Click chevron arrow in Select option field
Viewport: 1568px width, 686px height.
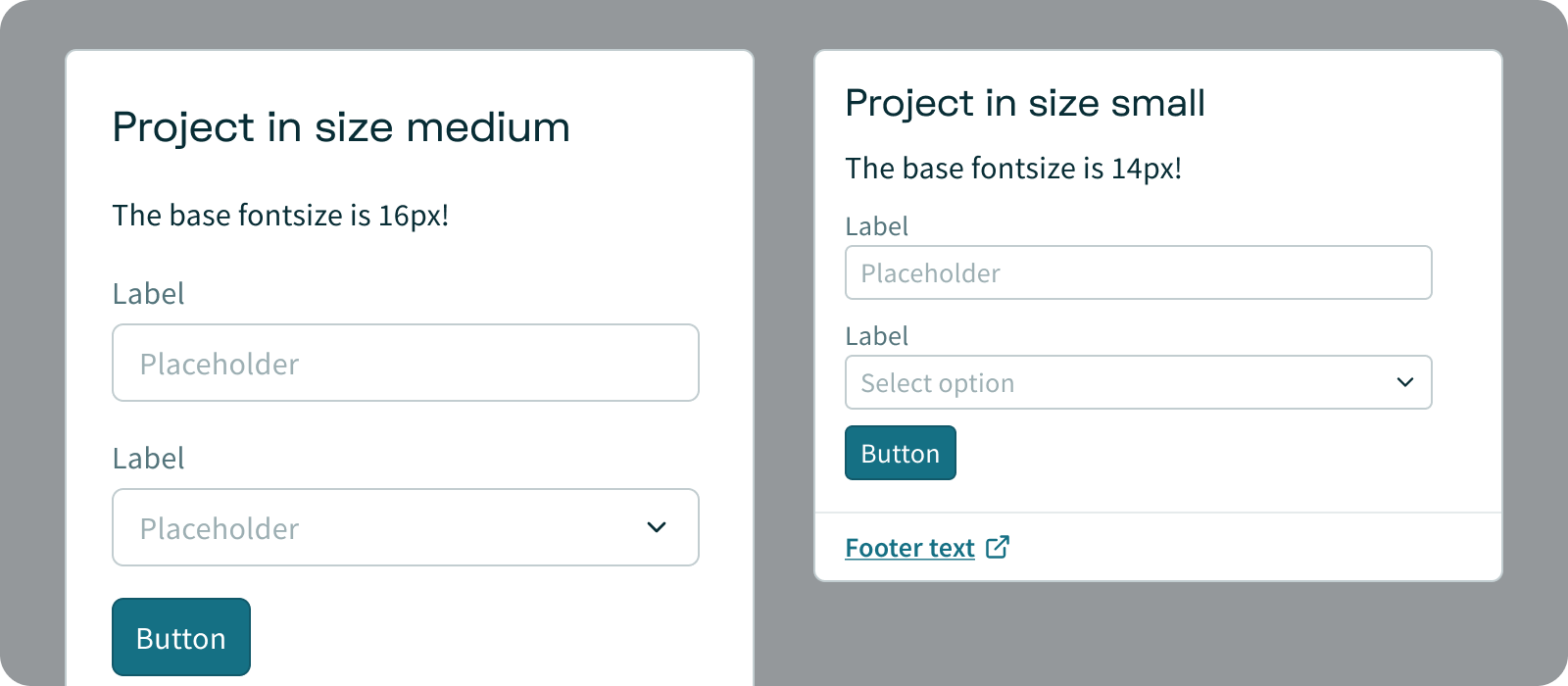pyautogui.click(x=1404, y=382)
